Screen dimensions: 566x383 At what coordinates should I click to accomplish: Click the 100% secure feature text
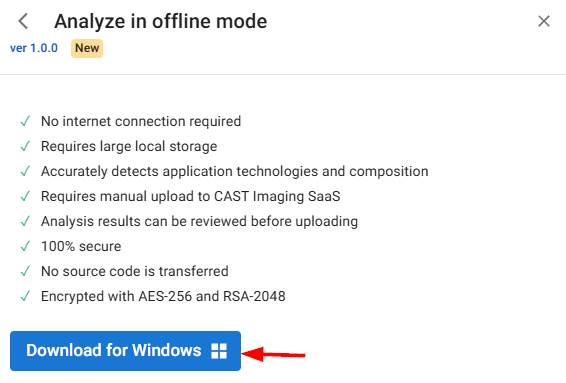[x=81, y=246]
